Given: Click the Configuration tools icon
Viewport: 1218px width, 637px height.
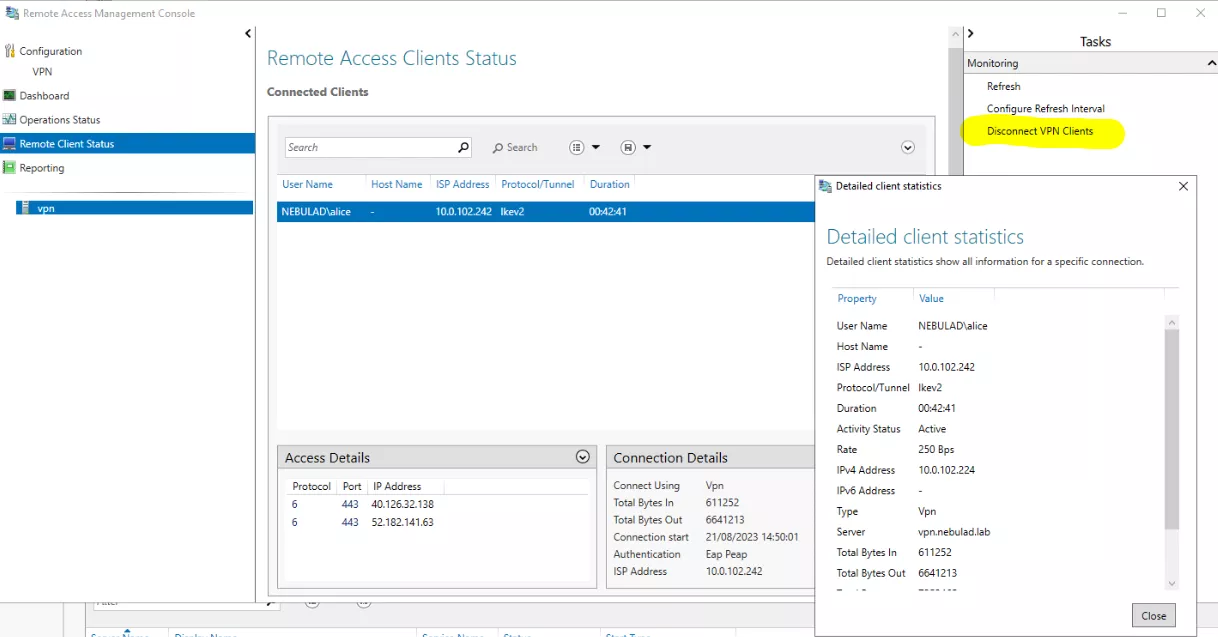Looking at the screenshot, I should pos(10,51).
